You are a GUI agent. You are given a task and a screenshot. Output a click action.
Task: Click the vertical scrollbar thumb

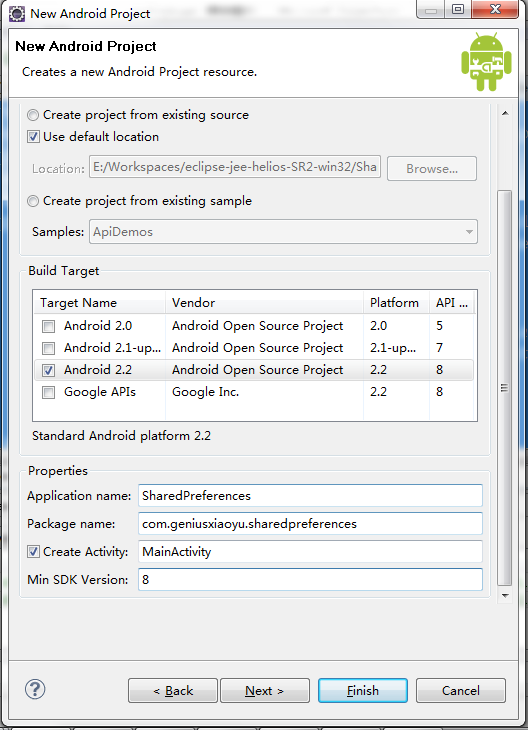[505, 388]
